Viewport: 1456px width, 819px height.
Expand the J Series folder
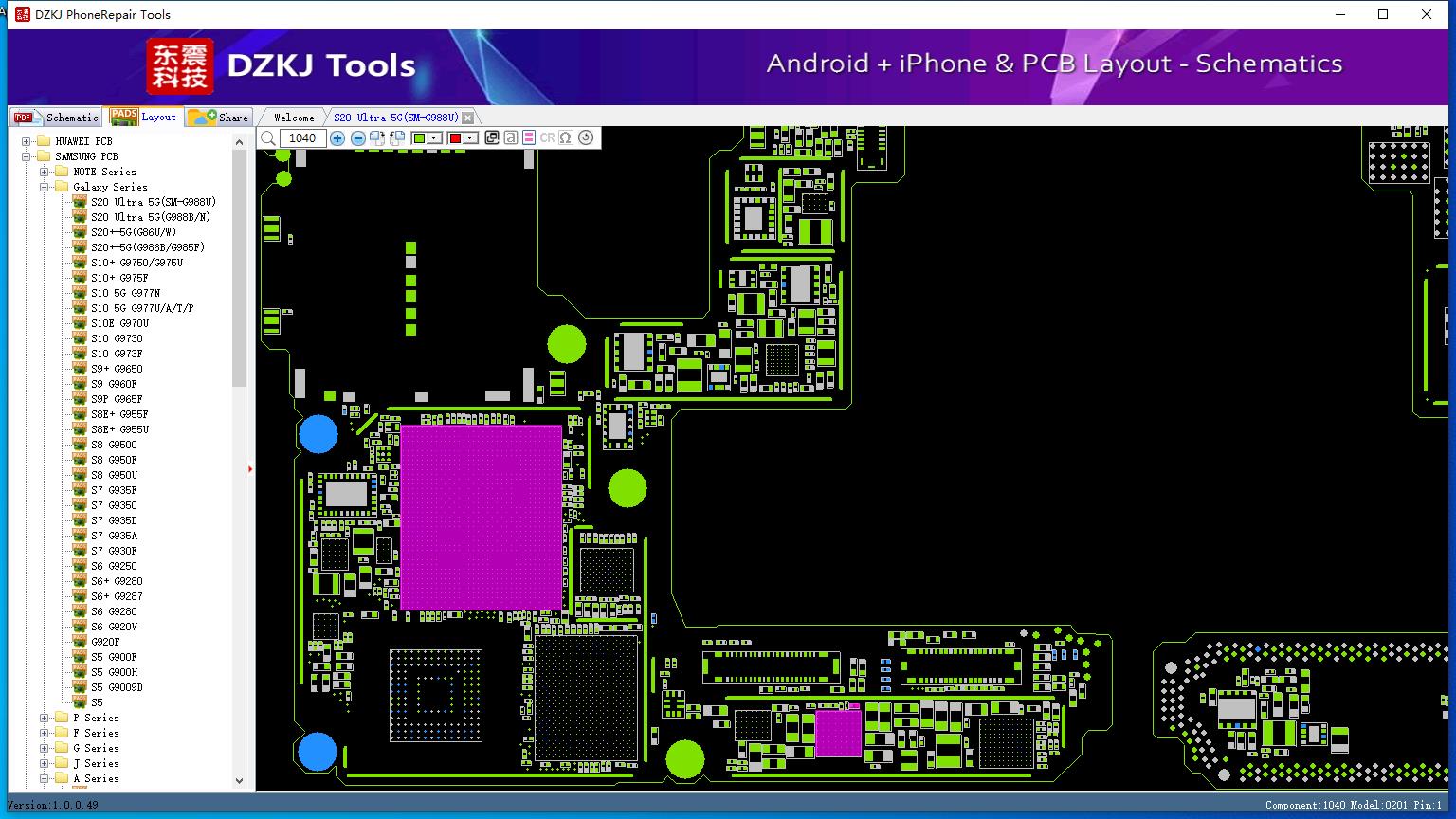(x=44, y=763)
